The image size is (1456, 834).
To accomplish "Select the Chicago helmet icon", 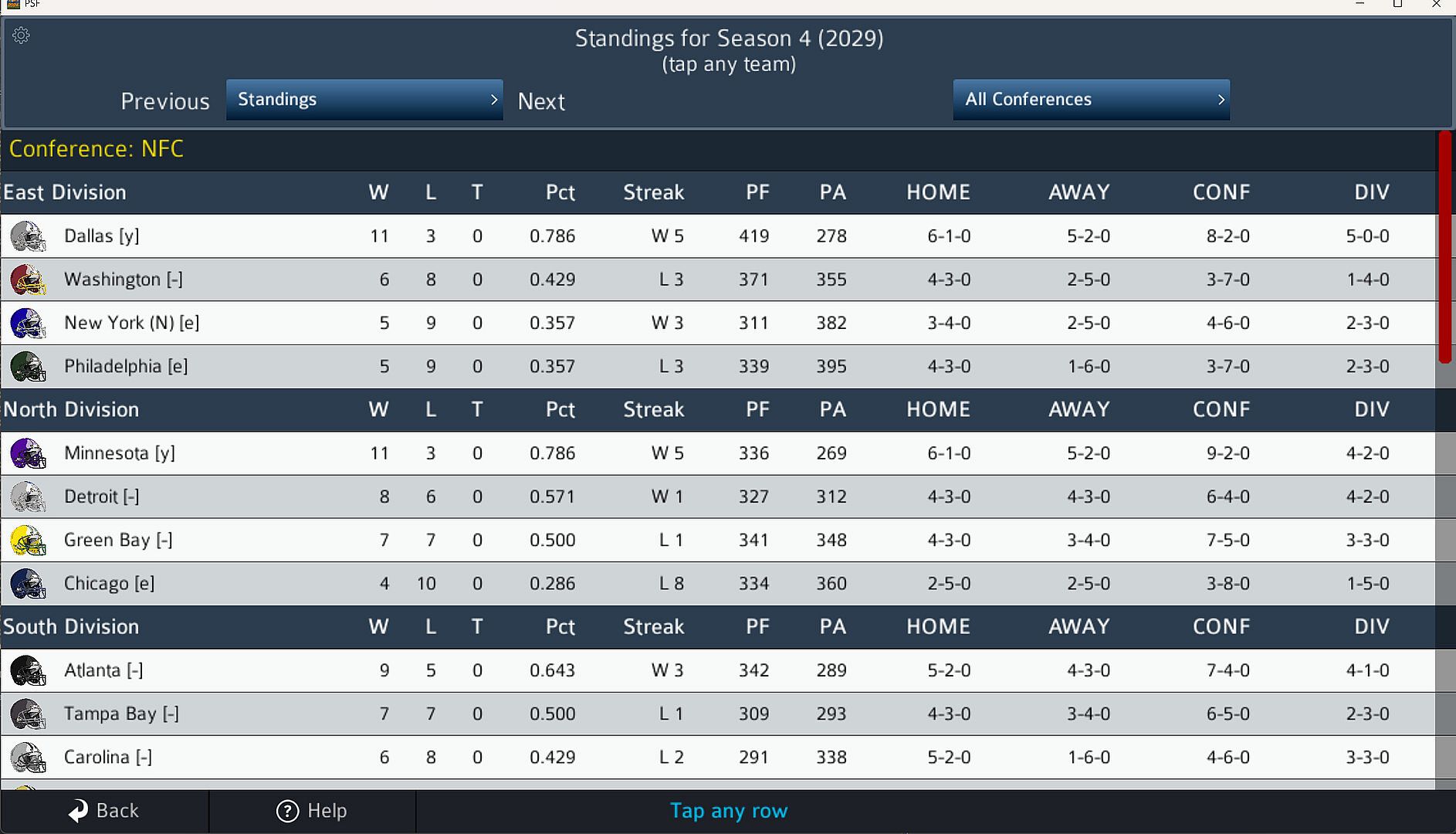I will tap(28, 584).
